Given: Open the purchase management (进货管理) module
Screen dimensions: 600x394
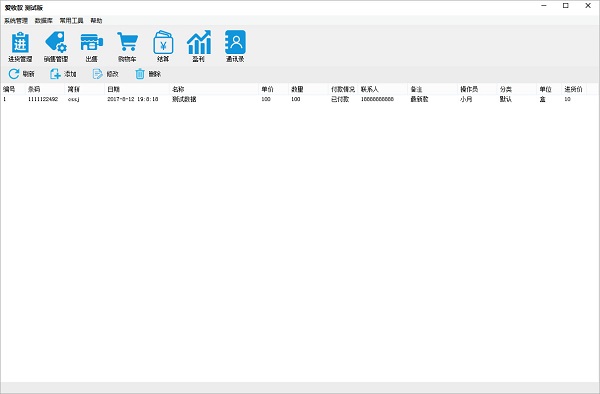Looking at the screenshot, I should click(x=20, y=47).
